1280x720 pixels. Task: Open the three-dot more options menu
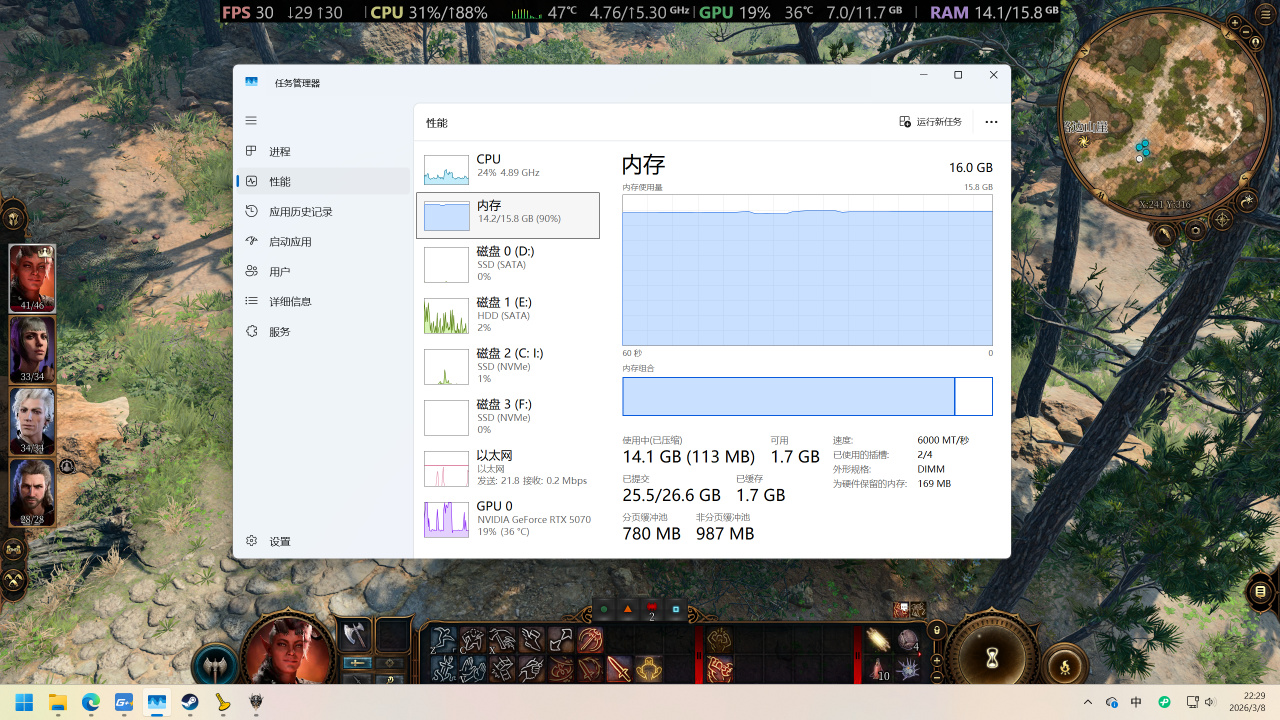click(991, 122)
